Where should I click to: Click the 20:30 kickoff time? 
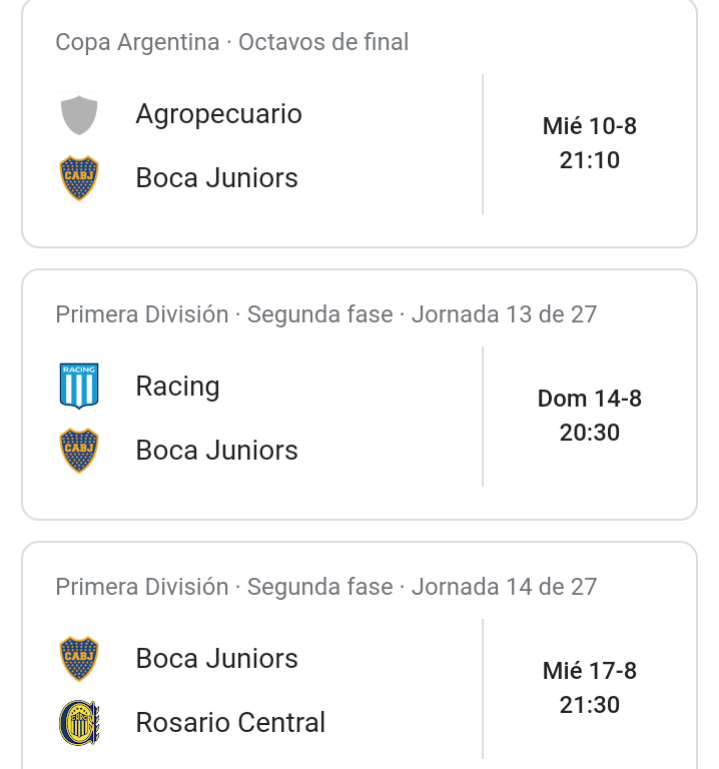pyautogui.click(x=590, y=433)
